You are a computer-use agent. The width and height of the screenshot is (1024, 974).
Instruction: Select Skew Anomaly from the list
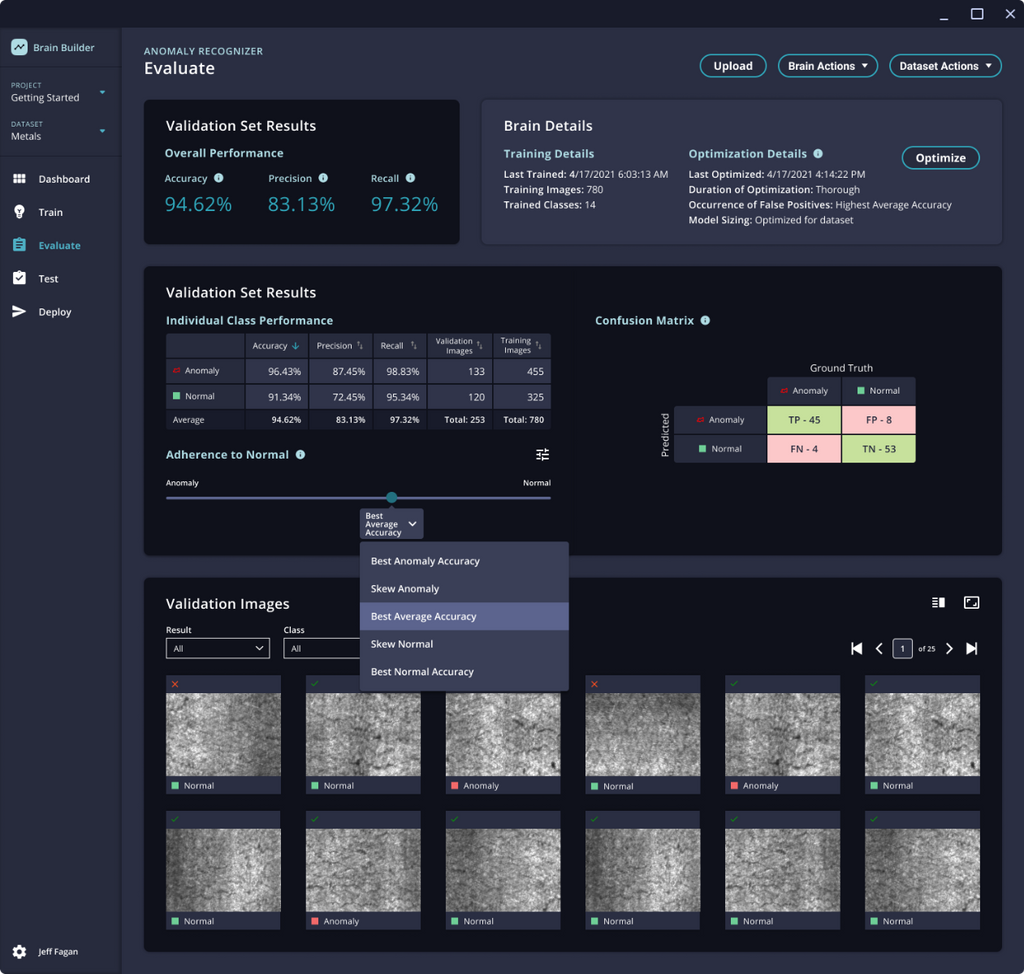coord(405,589)
